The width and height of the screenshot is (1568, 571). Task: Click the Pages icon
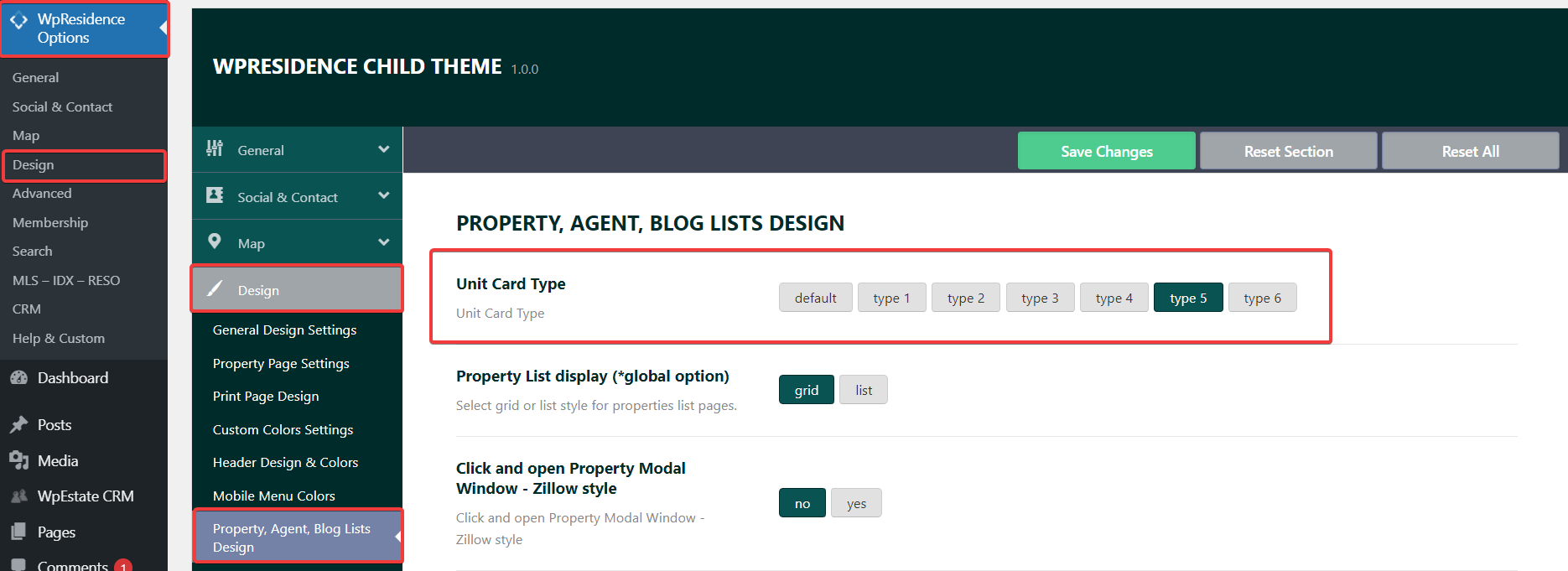(x=18, y=532)
